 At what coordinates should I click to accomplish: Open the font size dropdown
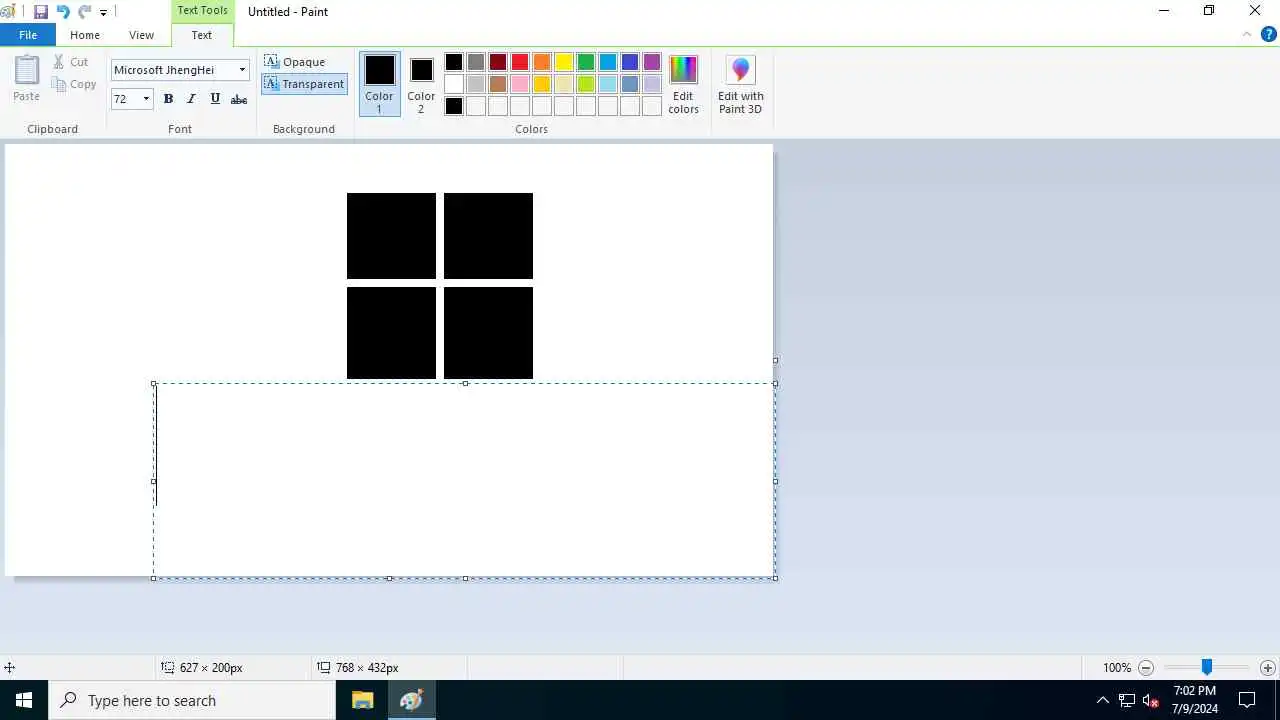click(146, 99)
